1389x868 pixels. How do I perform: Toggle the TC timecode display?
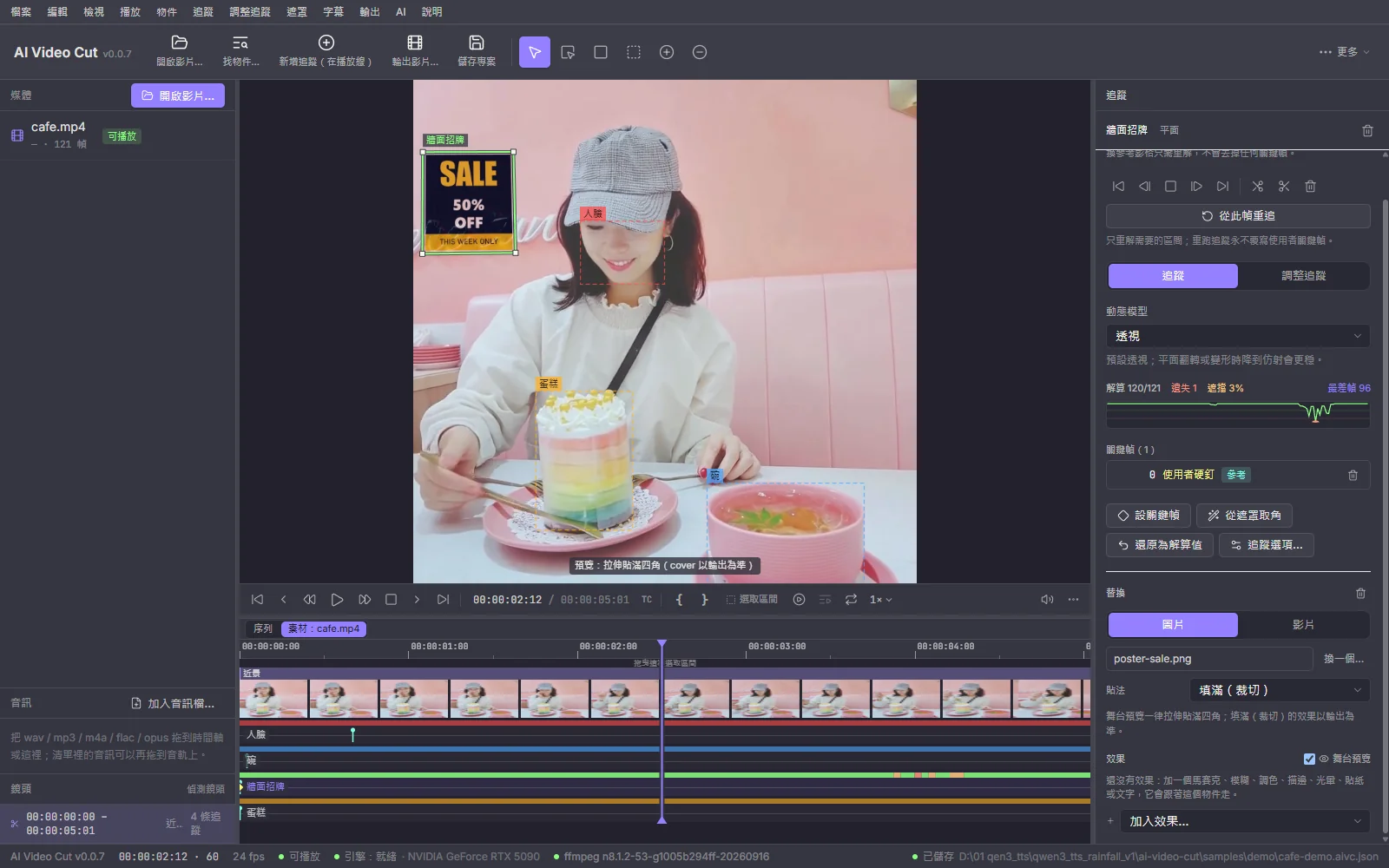(x=647, y=599)
